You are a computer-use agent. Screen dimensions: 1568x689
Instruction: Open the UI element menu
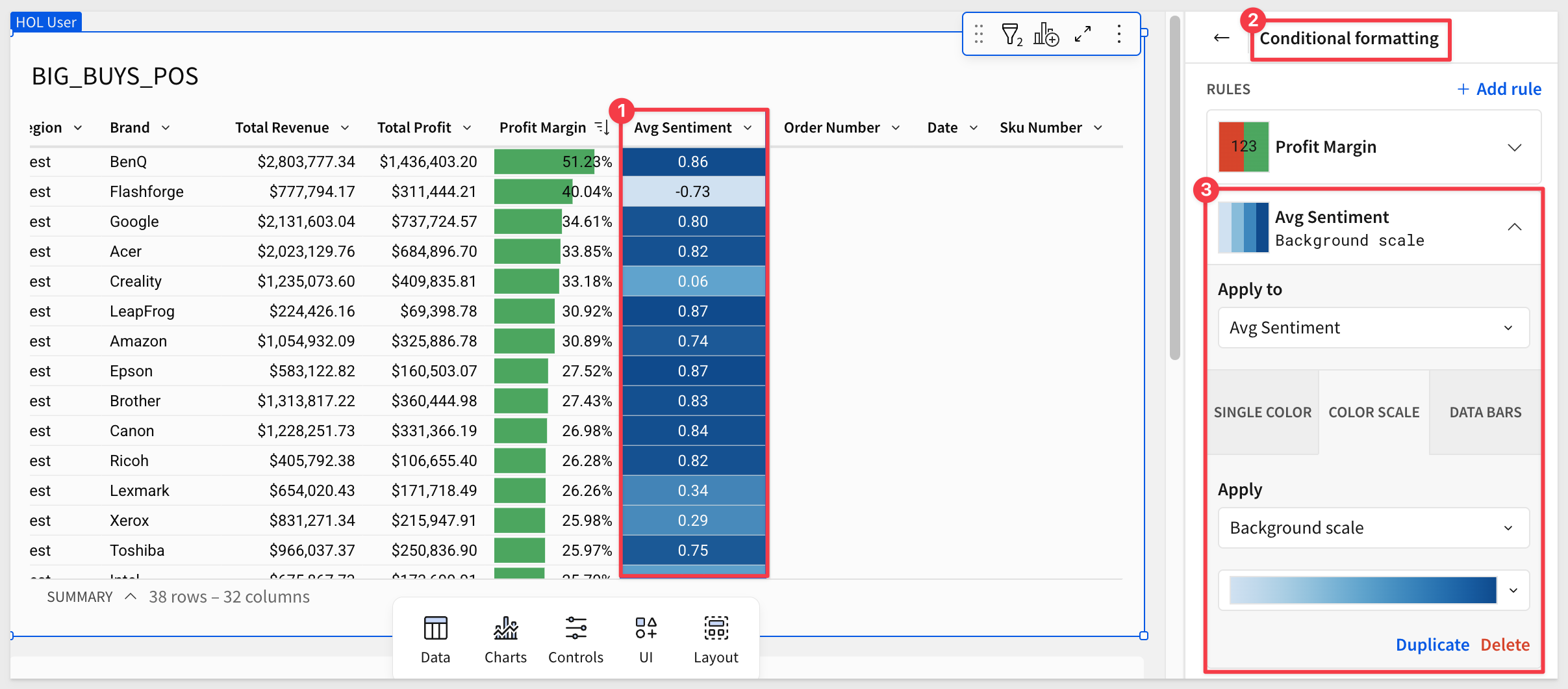pyautogui.click(x=646, y=640)
